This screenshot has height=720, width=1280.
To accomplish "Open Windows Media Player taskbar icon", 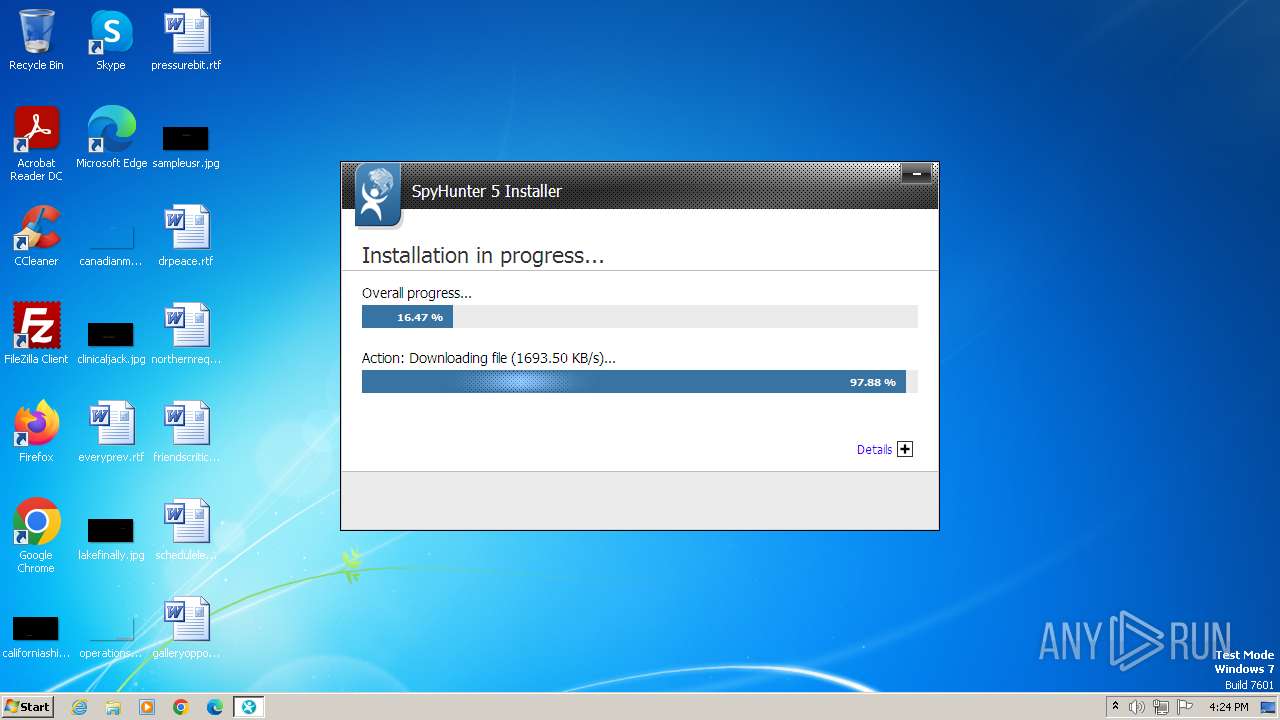I will tap(147, 707).
